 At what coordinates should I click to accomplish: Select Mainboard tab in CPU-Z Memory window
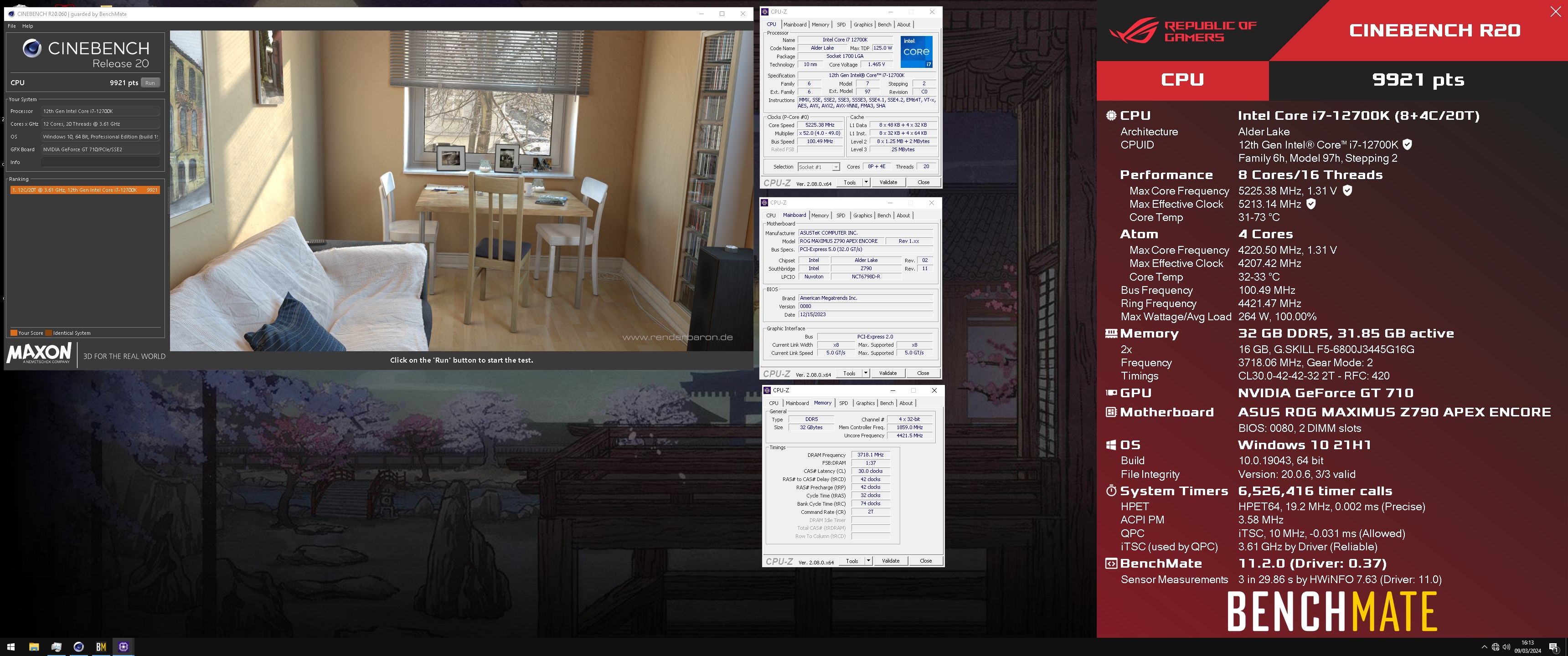tap(797, 403)
